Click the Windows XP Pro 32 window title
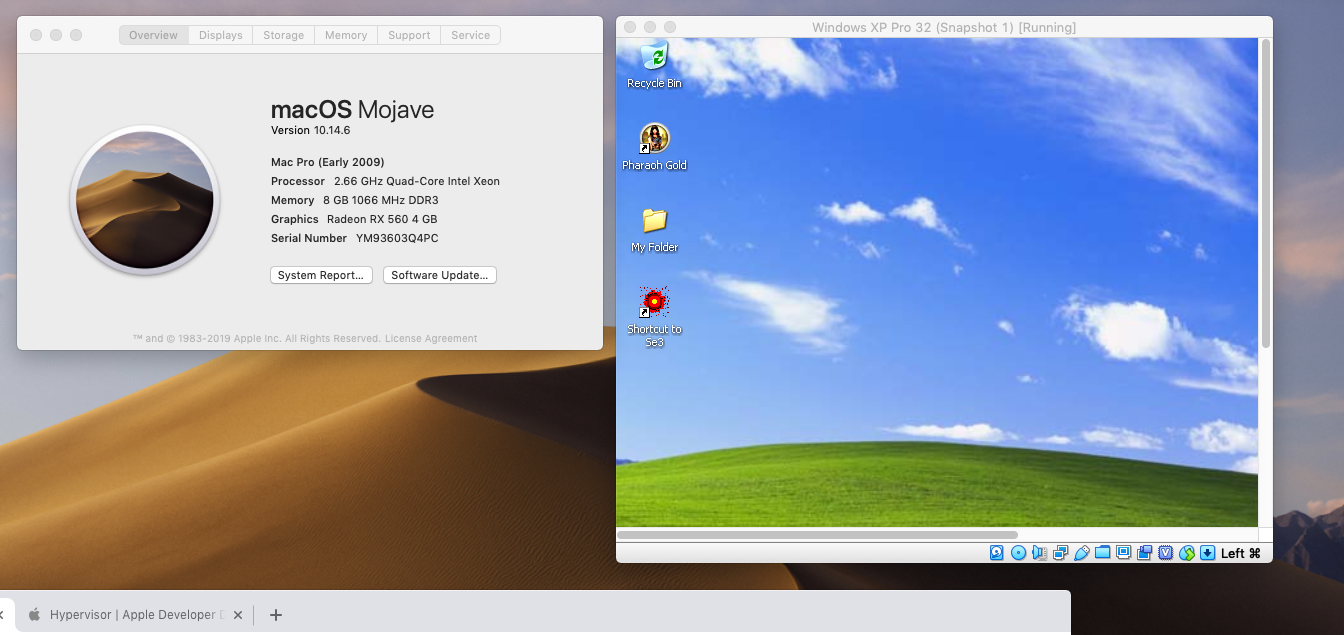 (944, 27)
